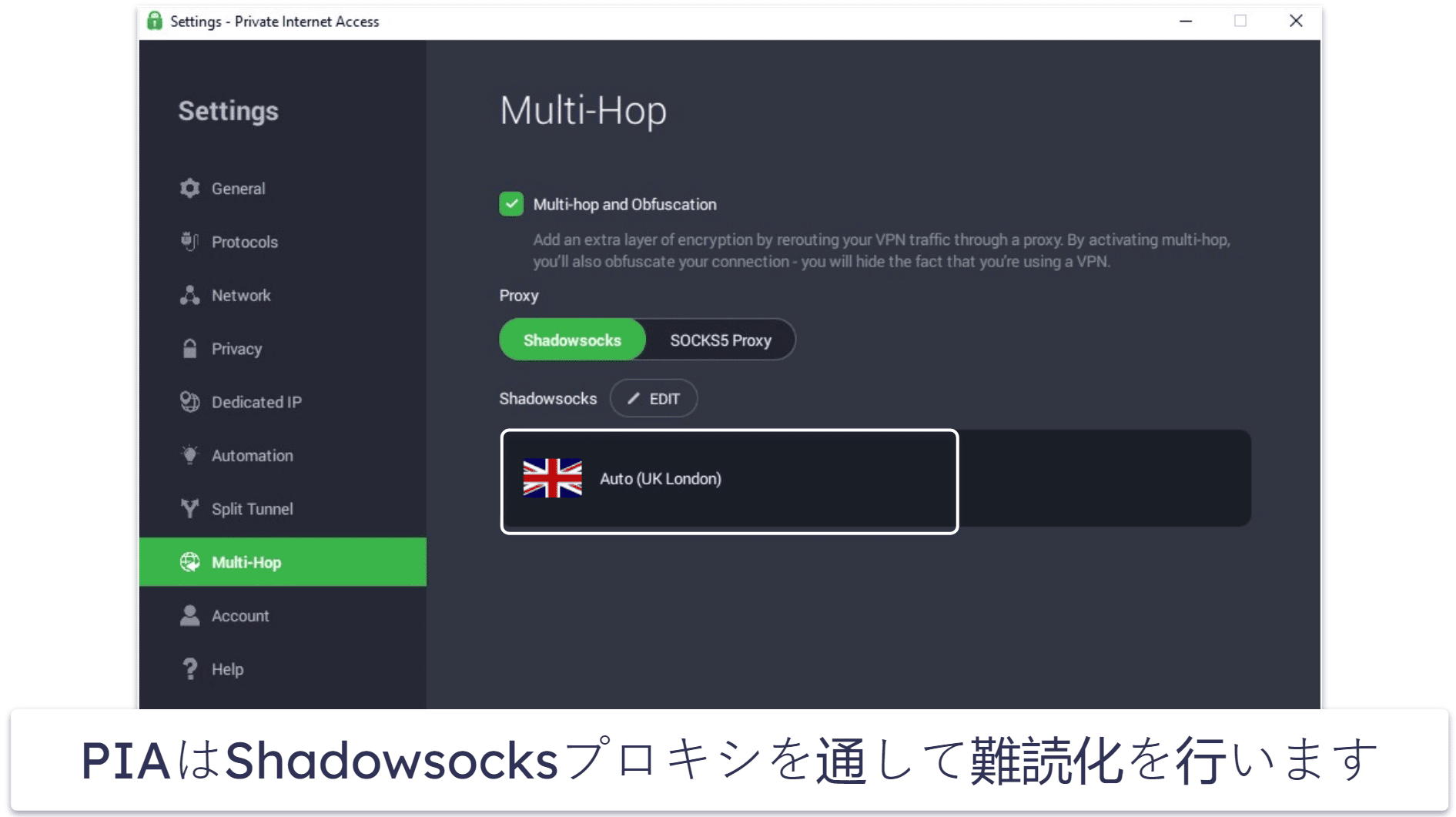Click the Privacy padlock icon
This screenshot has height=817, width=1456.
point(189,349)
